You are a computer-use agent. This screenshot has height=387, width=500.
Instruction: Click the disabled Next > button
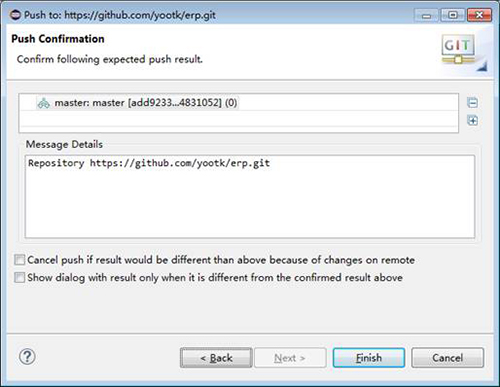point(290,358)
